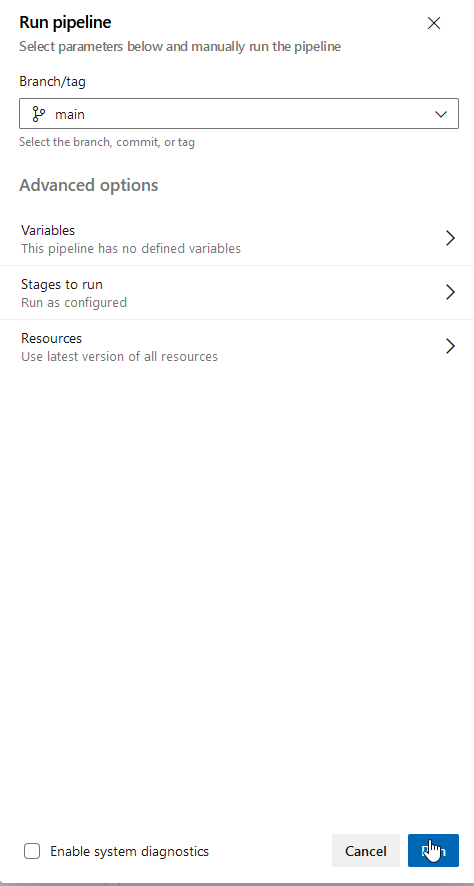Enable the system diagnostics checkbox
The width and height of the screenshot is (474, 886).
32,851
